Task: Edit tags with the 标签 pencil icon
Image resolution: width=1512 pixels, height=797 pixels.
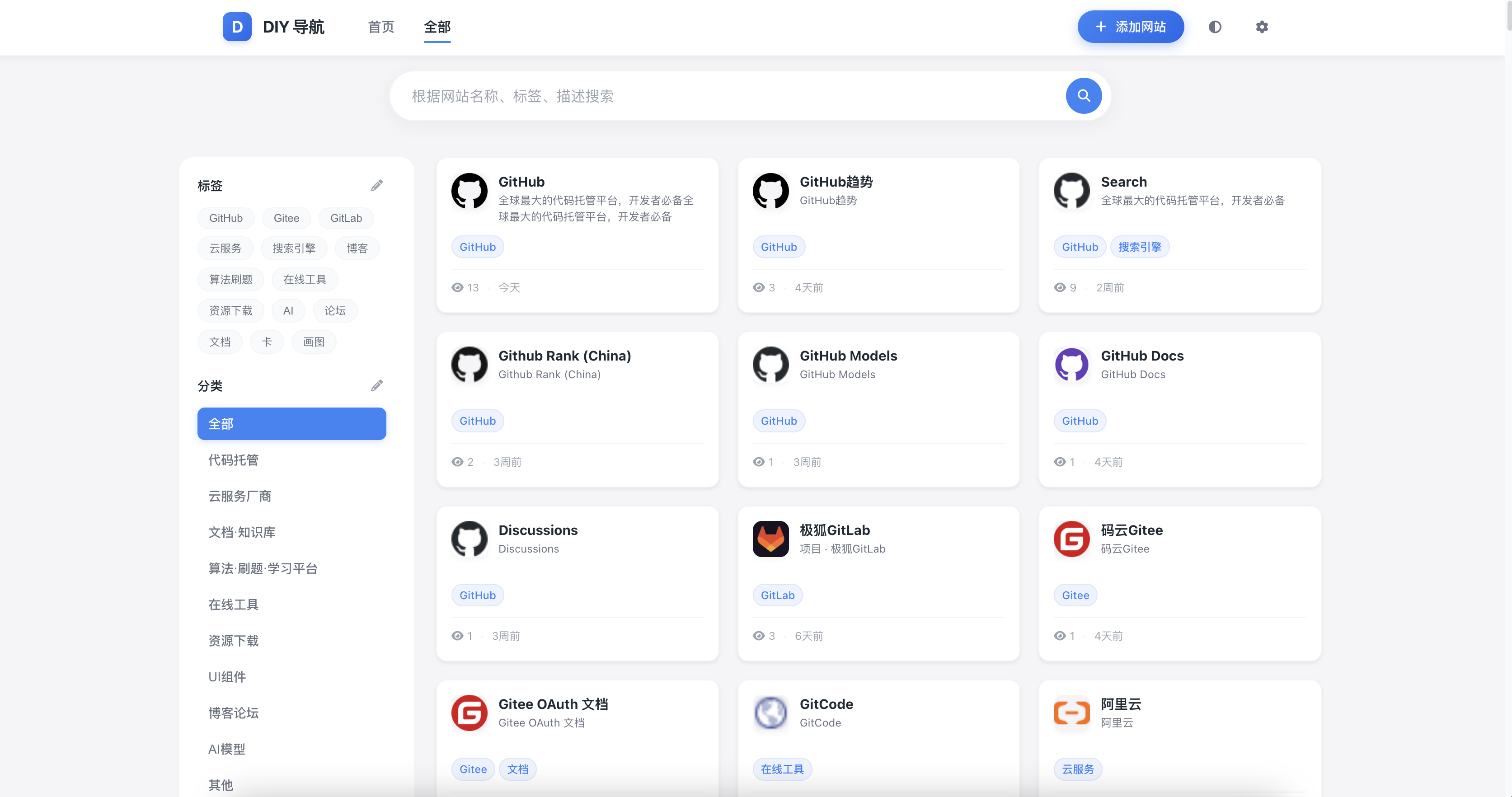Action: tap(376, 185)
